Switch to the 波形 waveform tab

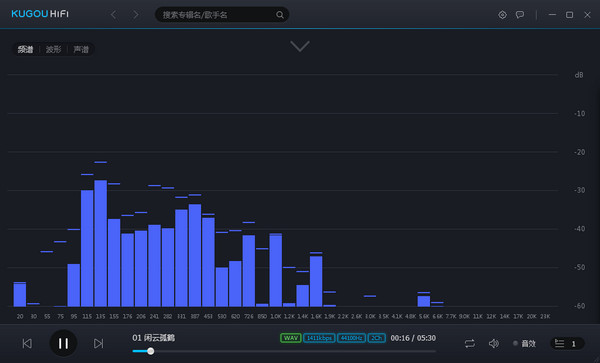[54, 49]
